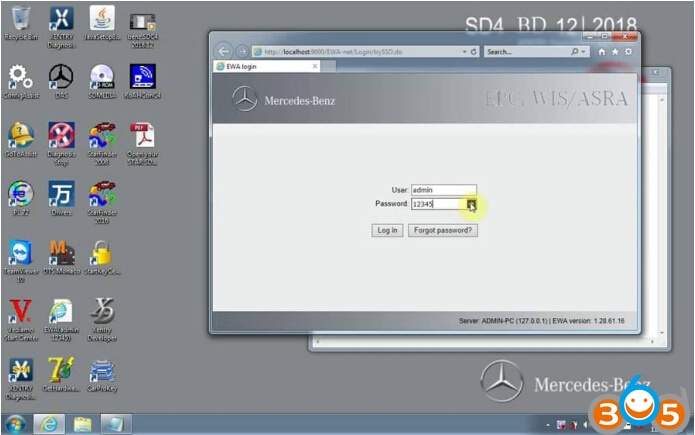Launch XENTRY Diagnosis shortcut in the top row
The image size is (695, 435).
click(61, 27)
